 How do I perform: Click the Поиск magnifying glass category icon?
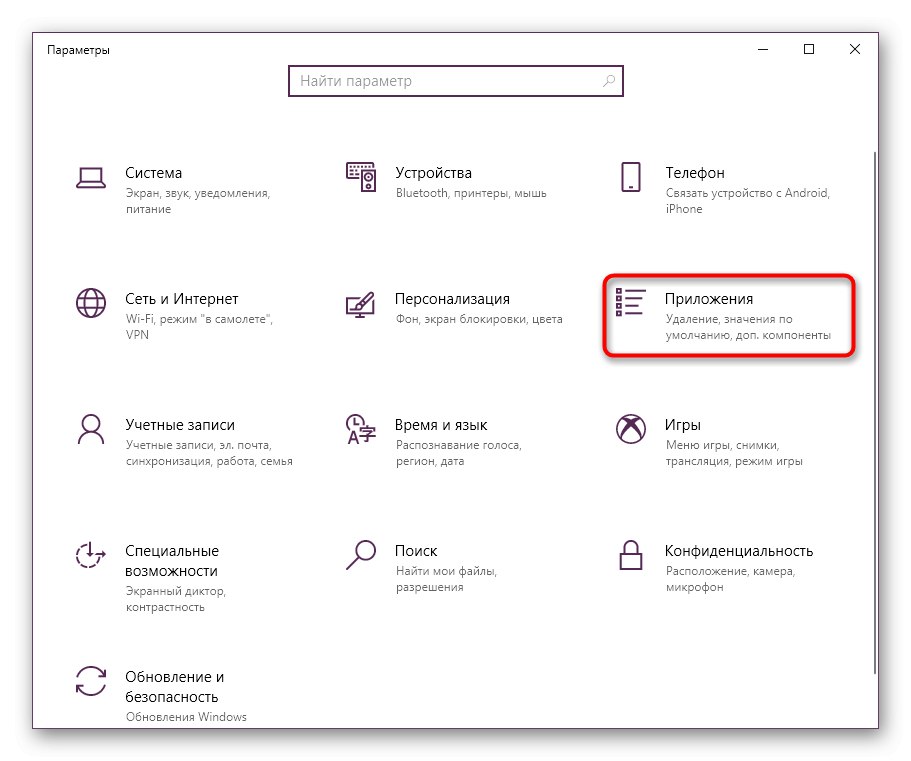click(x=360, y=553)
